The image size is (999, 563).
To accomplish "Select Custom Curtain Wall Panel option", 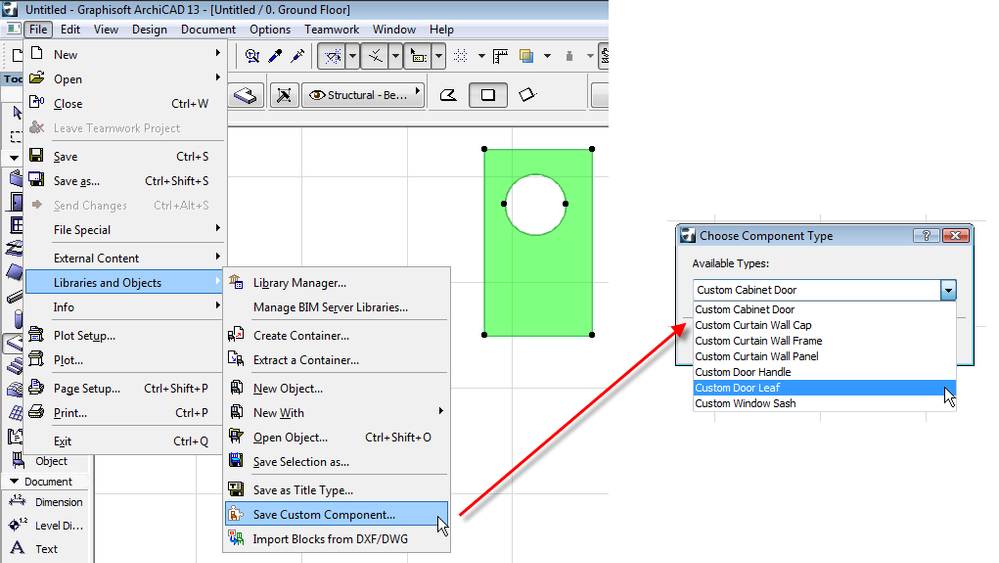I will coord(824,357).
